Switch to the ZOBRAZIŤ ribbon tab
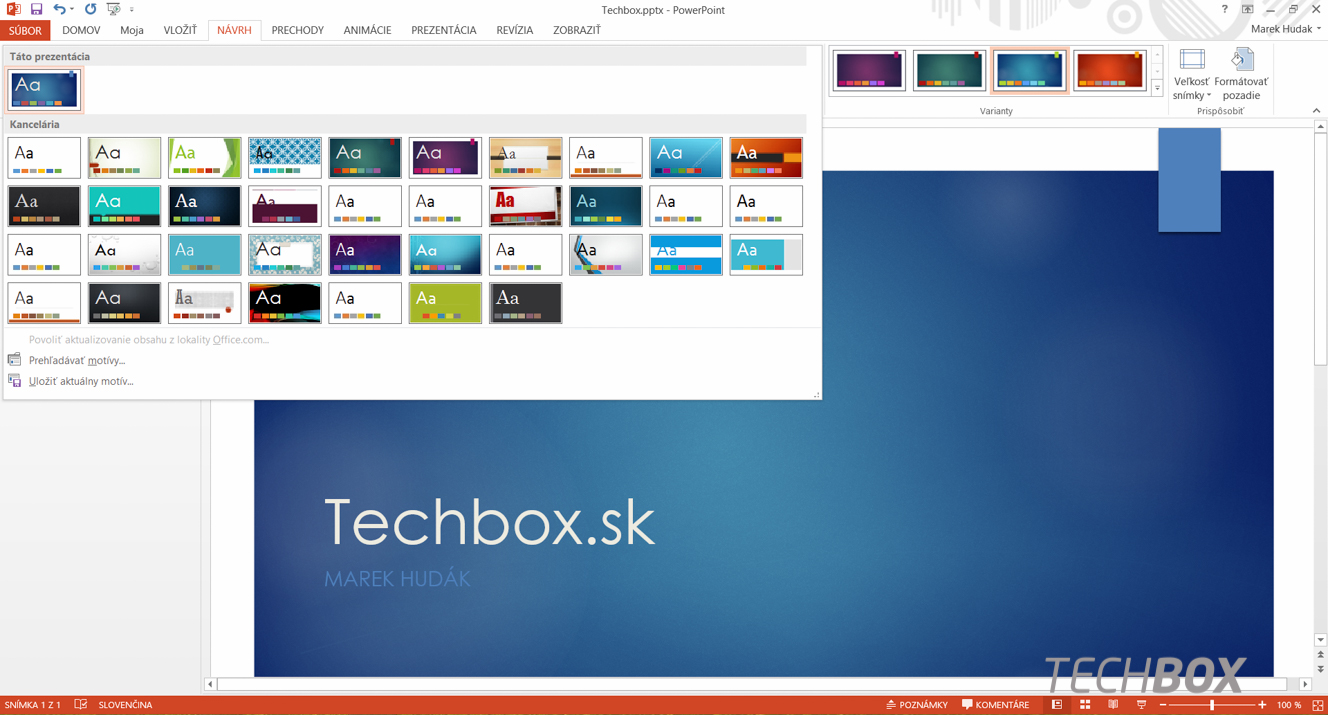 (576, 30)
